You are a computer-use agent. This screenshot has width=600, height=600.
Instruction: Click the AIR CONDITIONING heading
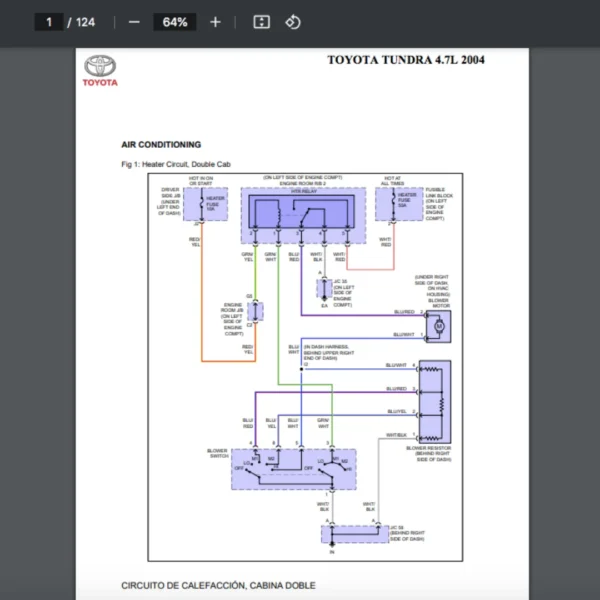point(161,145)
